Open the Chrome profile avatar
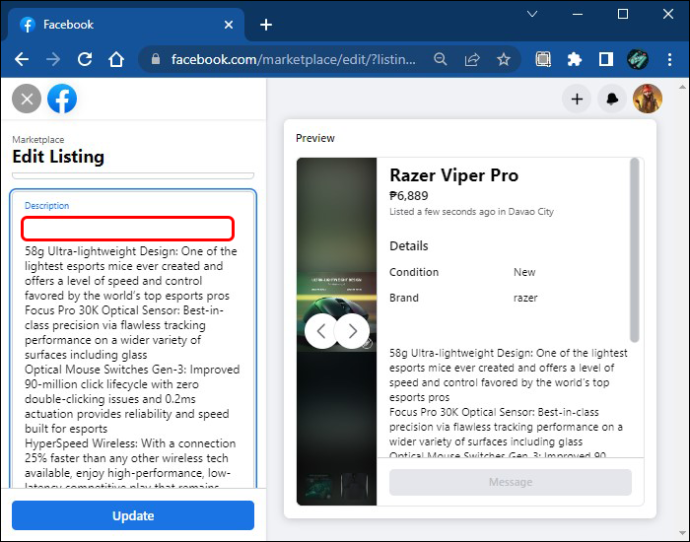This screenshot has width=690, height=542. 638,59
